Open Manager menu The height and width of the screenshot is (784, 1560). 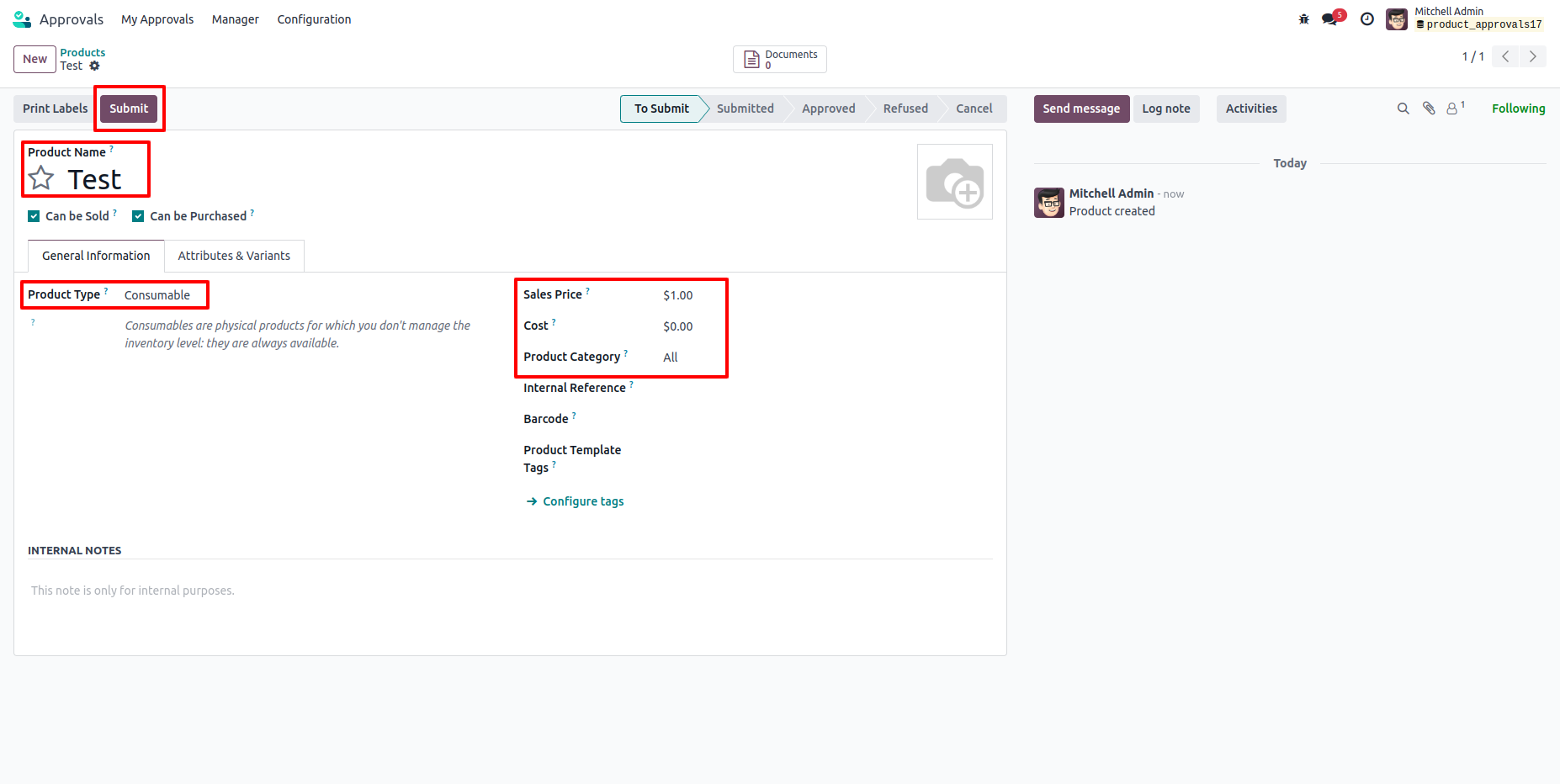(236, 19)
